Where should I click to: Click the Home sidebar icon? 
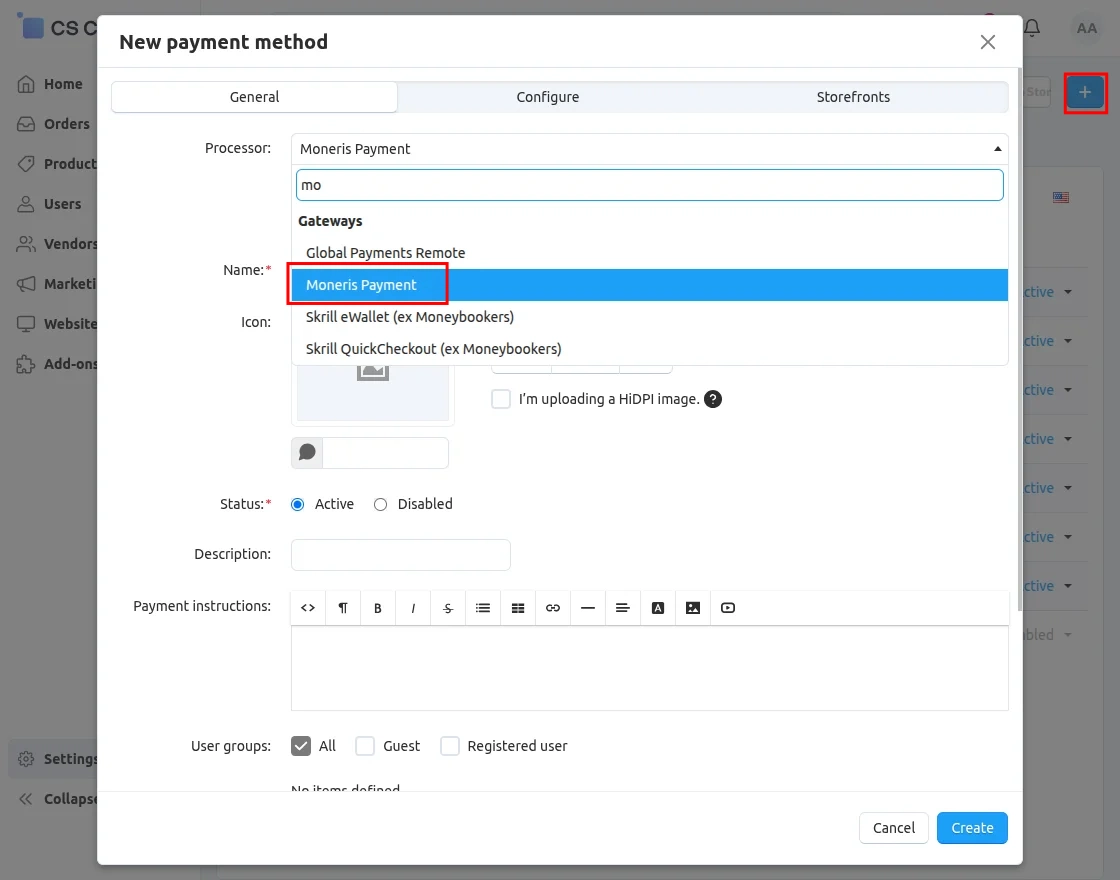[26, 84]
